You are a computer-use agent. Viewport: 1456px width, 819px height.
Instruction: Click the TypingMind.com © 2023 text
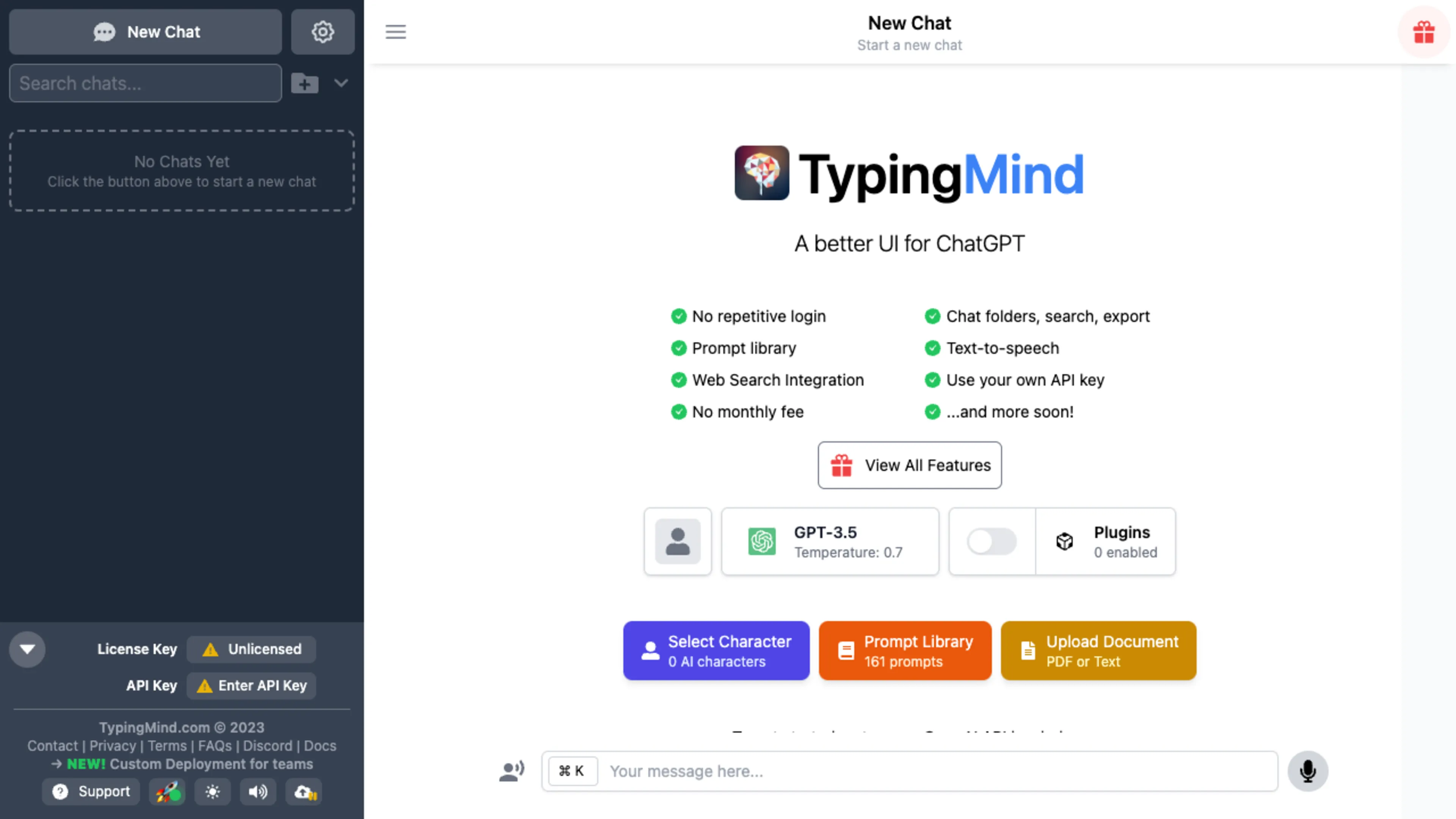click(x=182, y=728)
